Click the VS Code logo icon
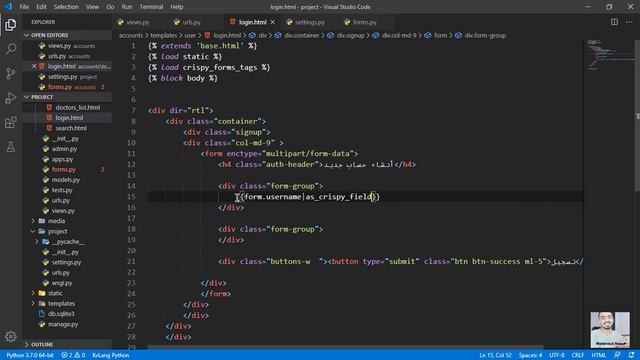This screenshot has width=640, height=360. coord(8,7)
